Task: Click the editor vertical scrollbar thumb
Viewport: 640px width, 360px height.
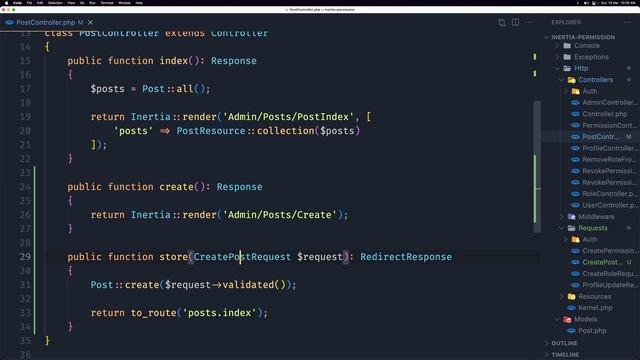Action: (537, 167)
